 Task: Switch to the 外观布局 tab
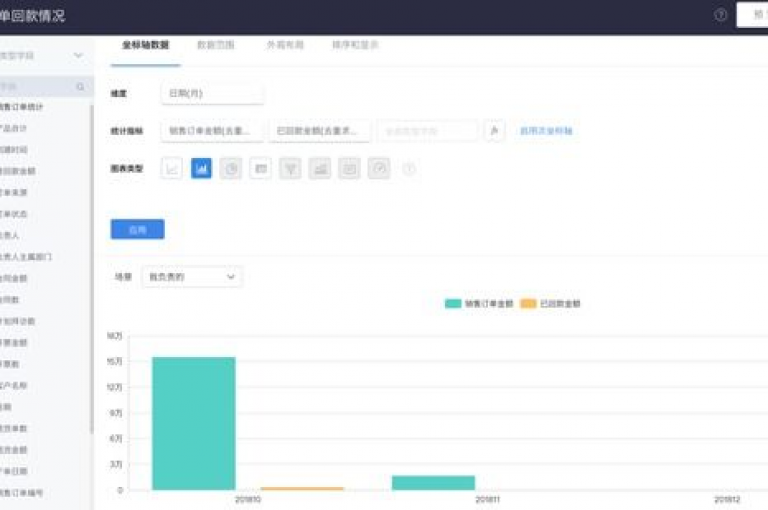pos(285,45)
